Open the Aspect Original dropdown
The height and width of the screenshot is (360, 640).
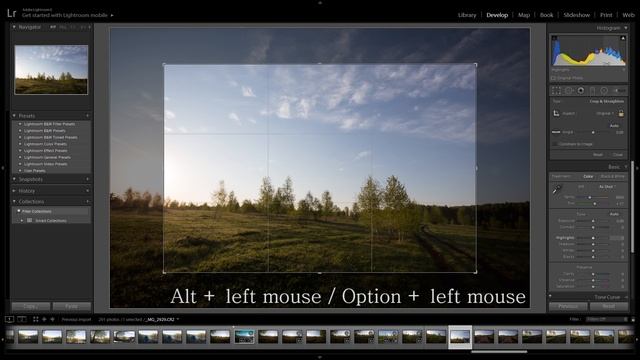click(605, 113)
